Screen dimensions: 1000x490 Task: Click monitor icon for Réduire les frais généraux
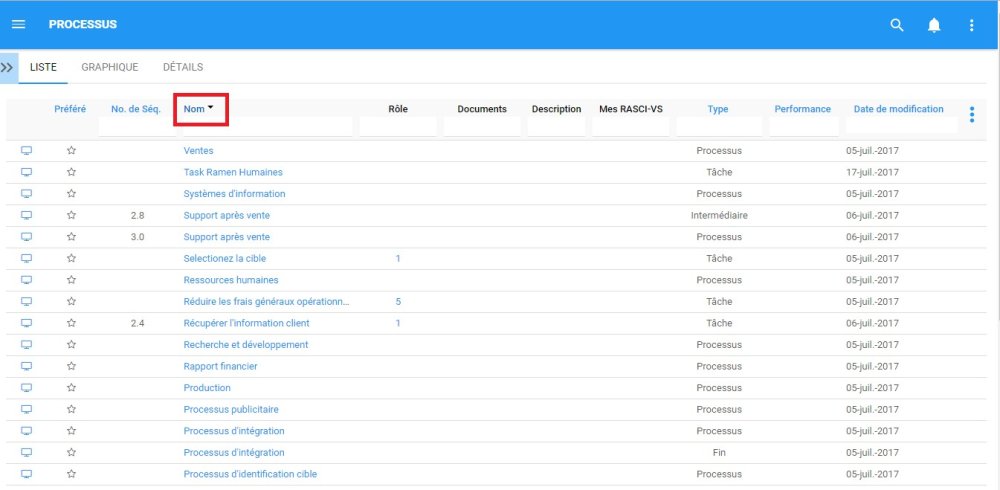pos(26,301)
